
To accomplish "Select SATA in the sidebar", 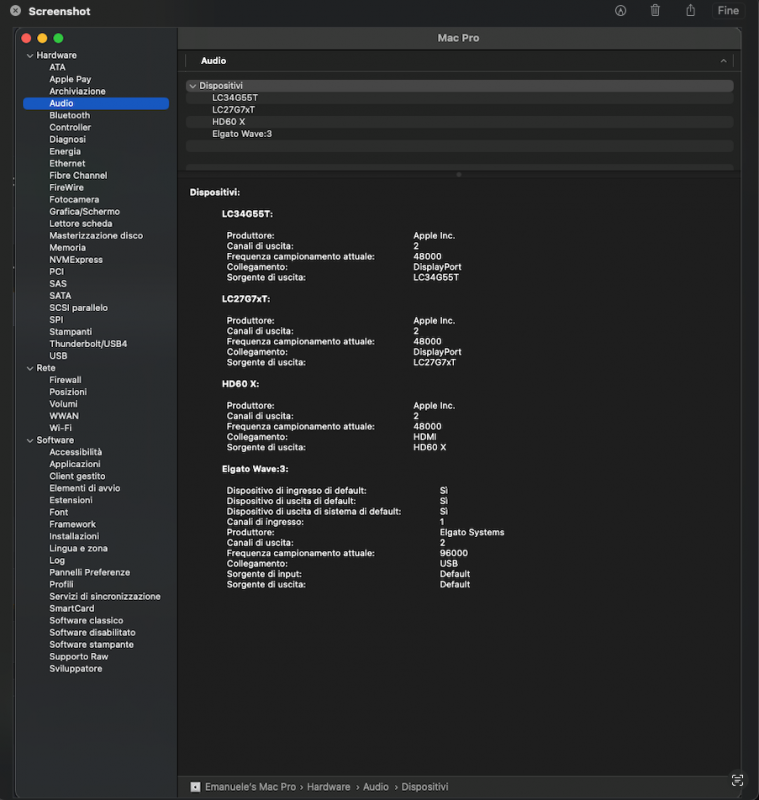I will [x=60, y=296].
